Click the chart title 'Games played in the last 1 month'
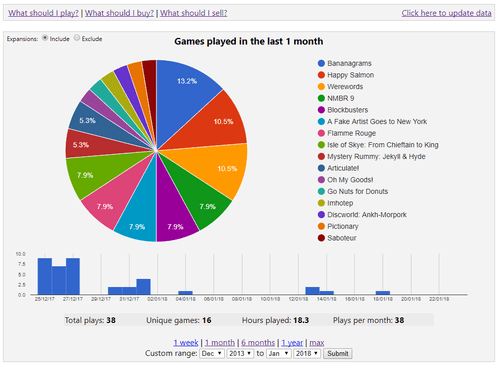 coord(249,41)
